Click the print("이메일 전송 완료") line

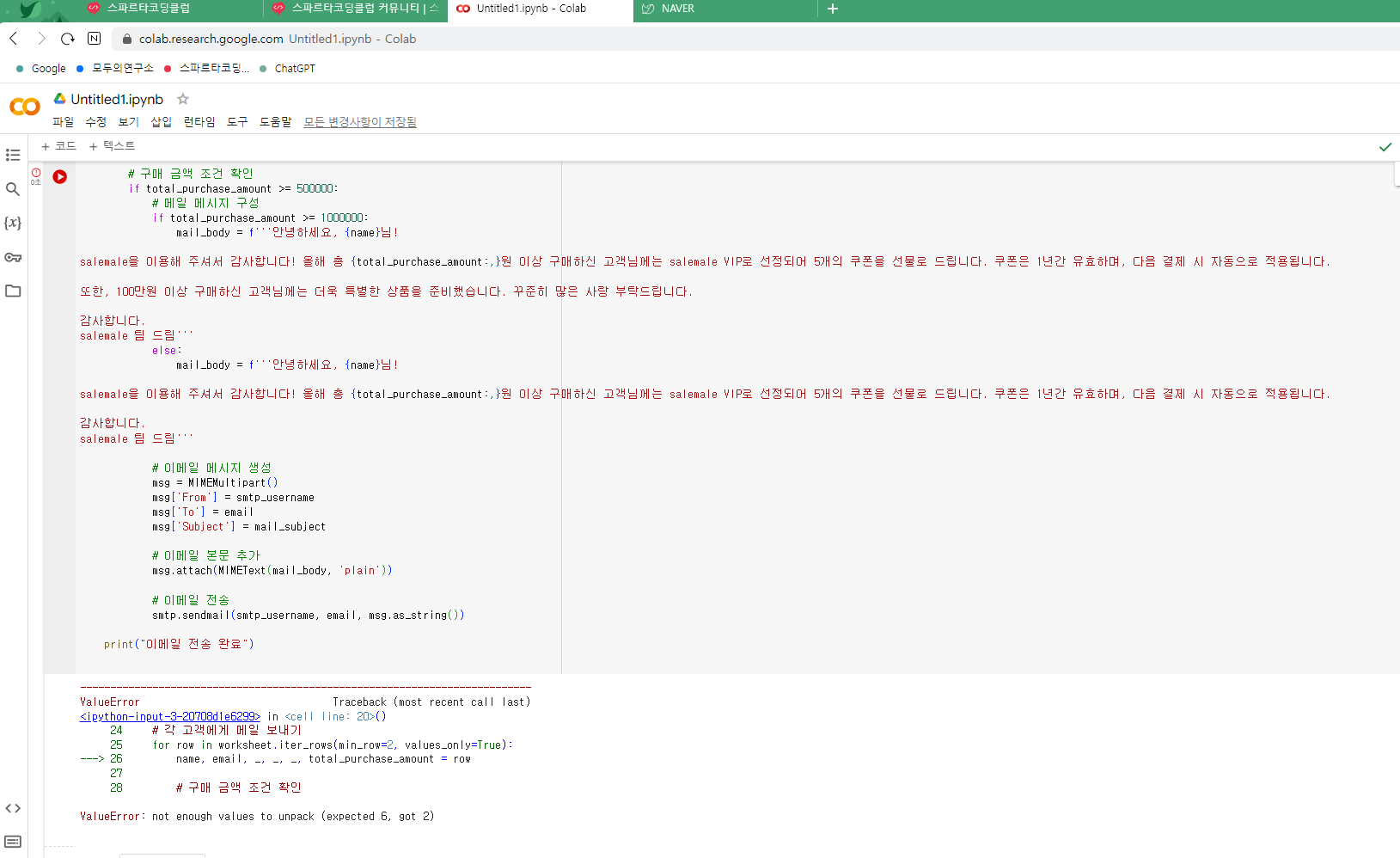tap(179, 644)
